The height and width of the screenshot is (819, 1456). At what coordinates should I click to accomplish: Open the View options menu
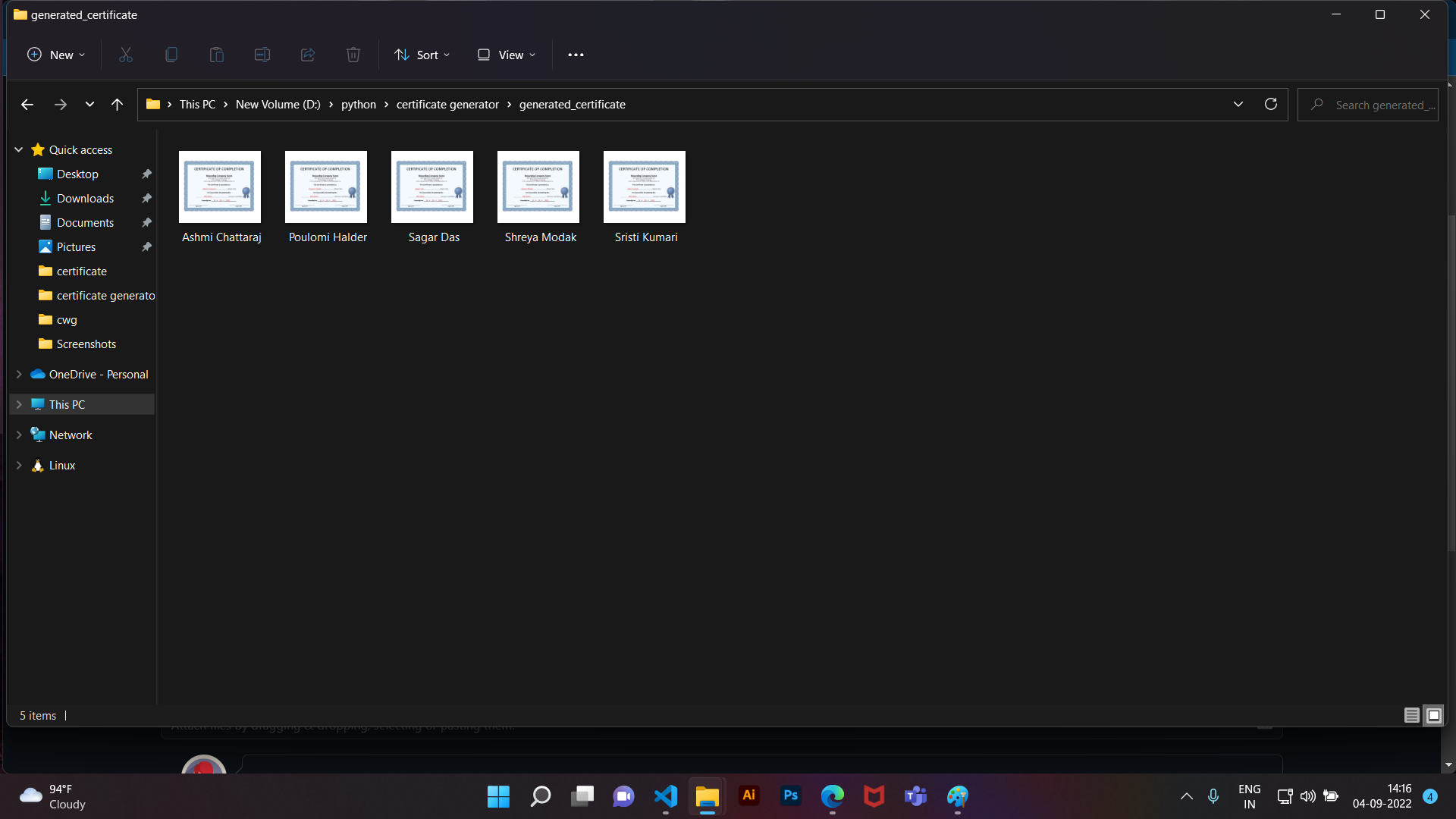pos(507,55)
